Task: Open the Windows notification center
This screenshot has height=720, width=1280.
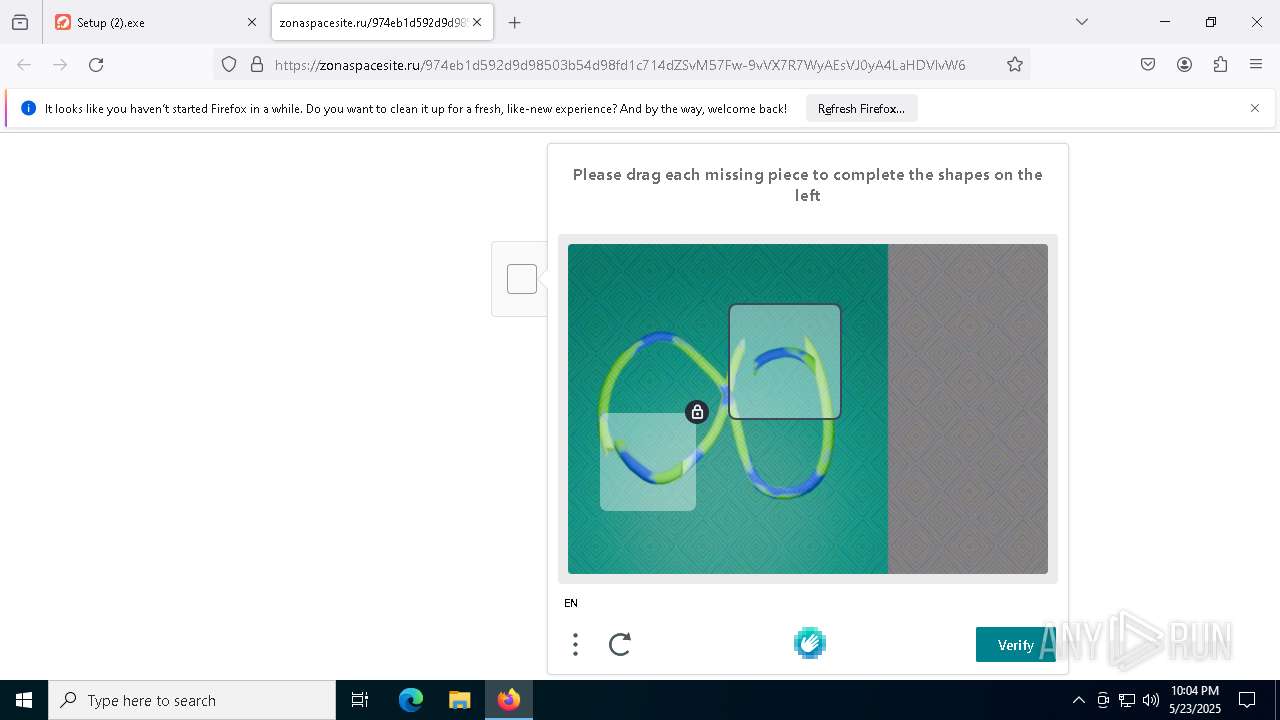Action: [x=1247, y=700]
